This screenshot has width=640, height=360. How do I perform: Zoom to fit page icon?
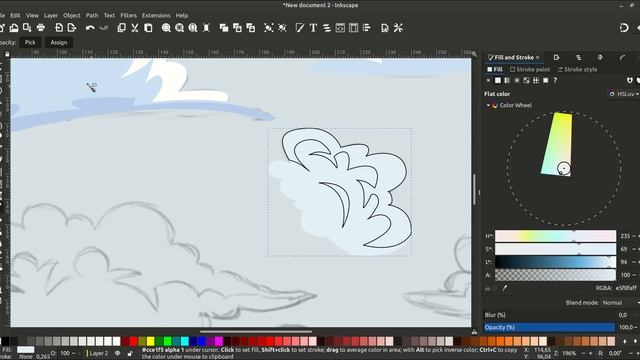[x=193, y=28]
